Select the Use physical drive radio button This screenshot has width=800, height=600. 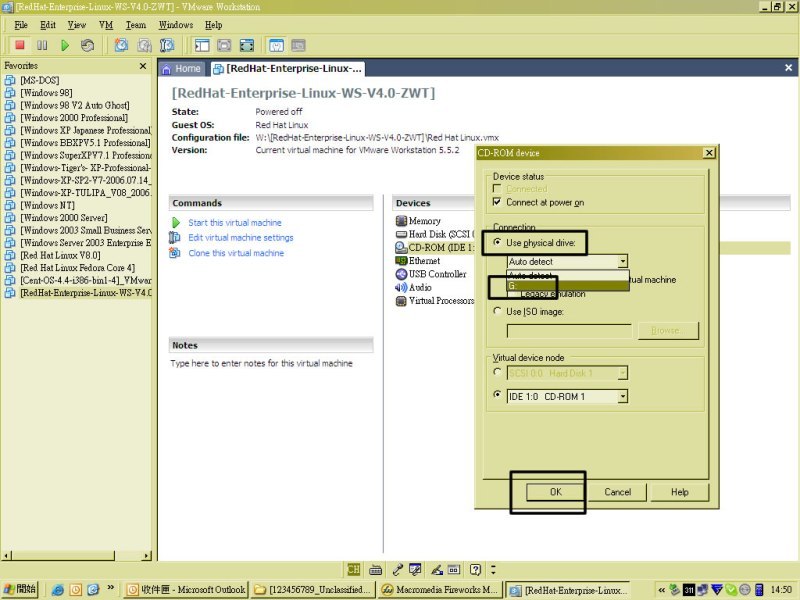tap(497, 242)
